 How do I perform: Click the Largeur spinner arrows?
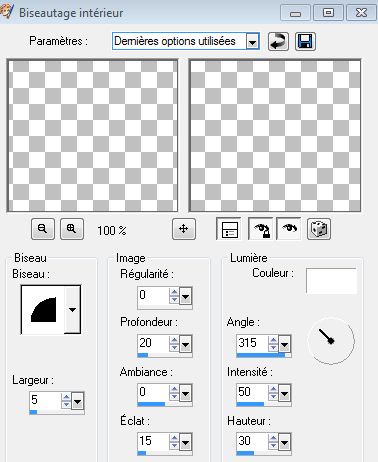point(66,401)
